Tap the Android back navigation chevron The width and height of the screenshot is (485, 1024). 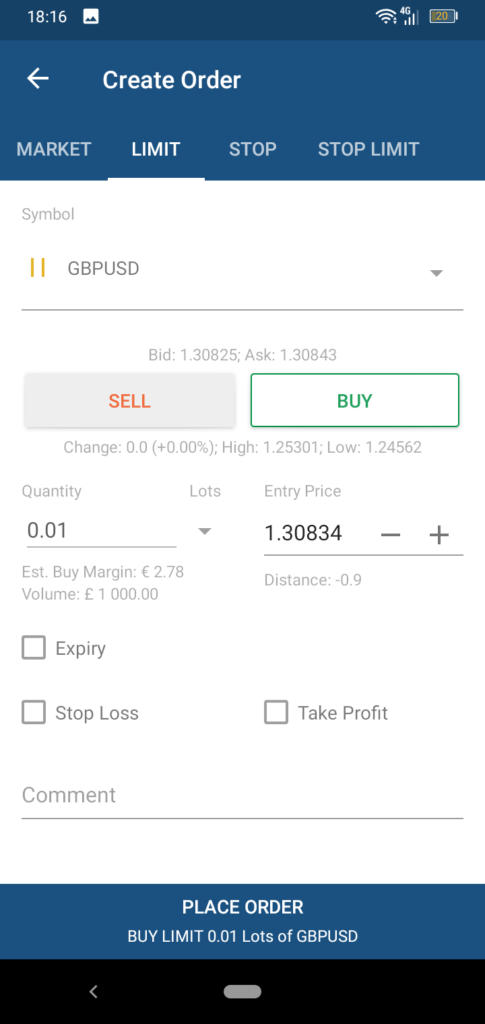click(93, 991)
